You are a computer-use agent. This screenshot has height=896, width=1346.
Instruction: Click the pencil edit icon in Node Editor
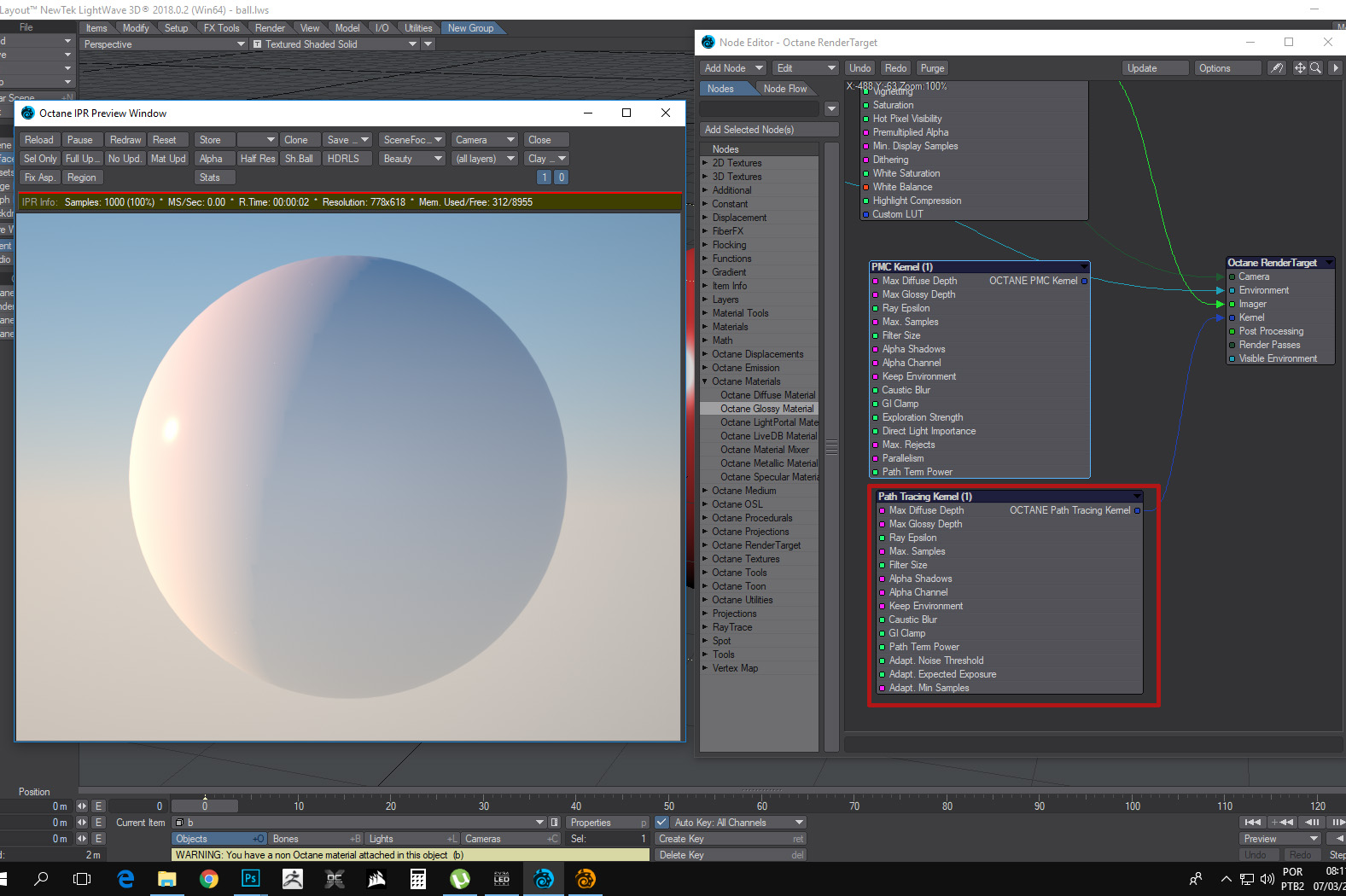1277,68
